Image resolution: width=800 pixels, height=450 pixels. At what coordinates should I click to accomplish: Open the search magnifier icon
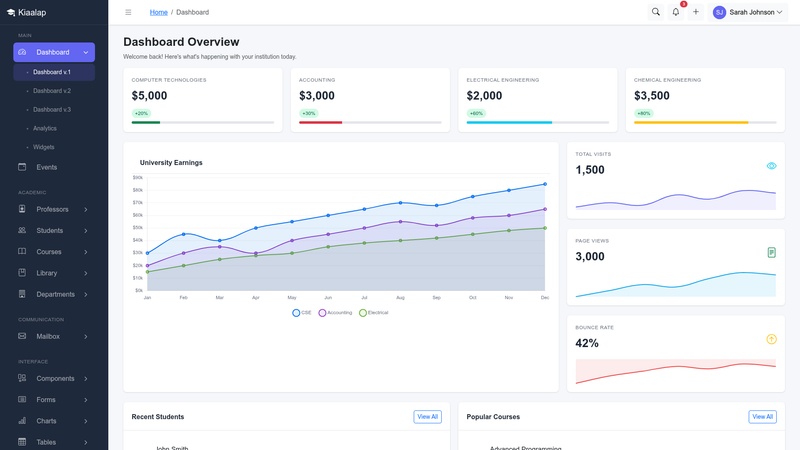click(656, 12)
